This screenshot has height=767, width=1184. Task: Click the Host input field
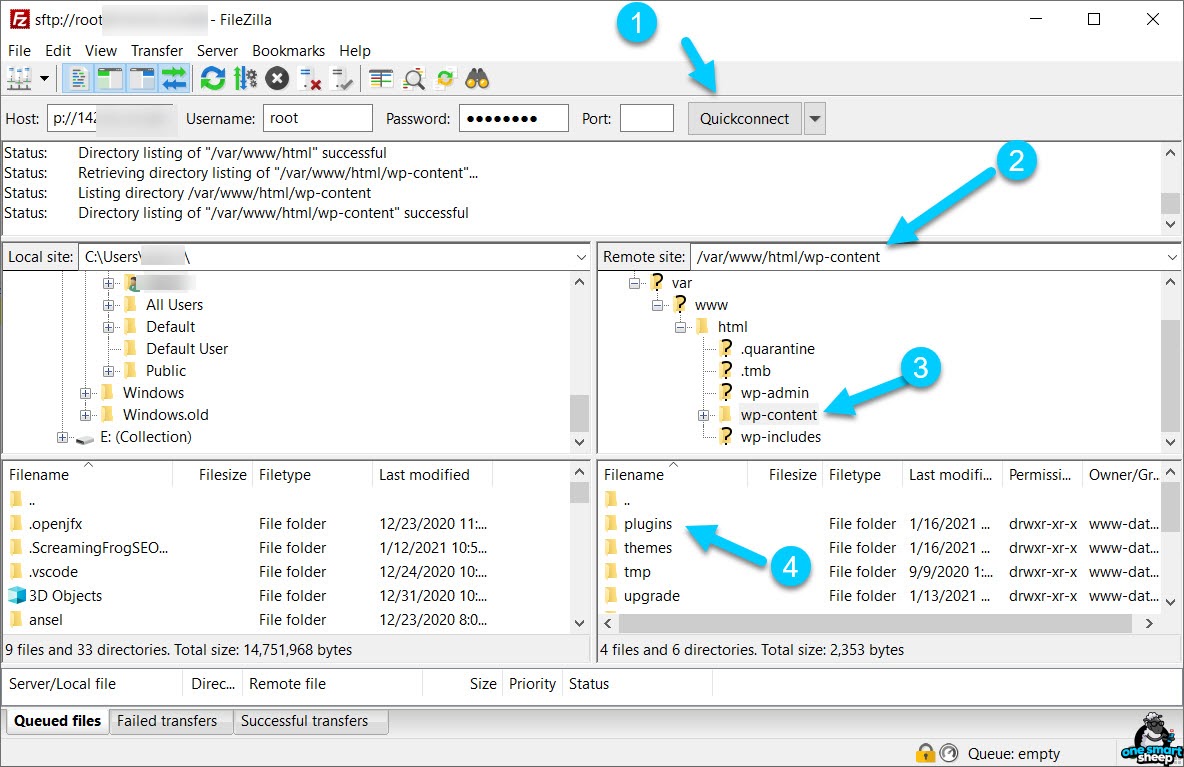pos(110,119)
